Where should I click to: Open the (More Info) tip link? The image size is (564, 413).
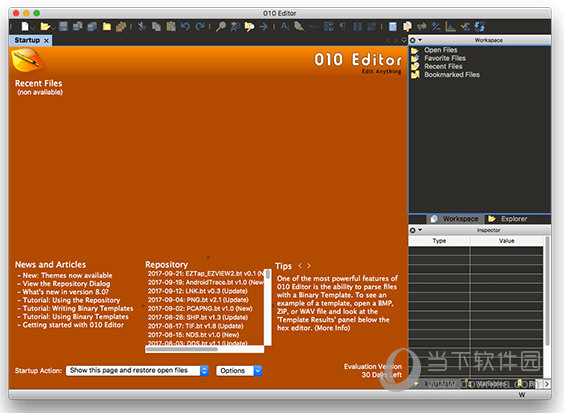point(332,328)
